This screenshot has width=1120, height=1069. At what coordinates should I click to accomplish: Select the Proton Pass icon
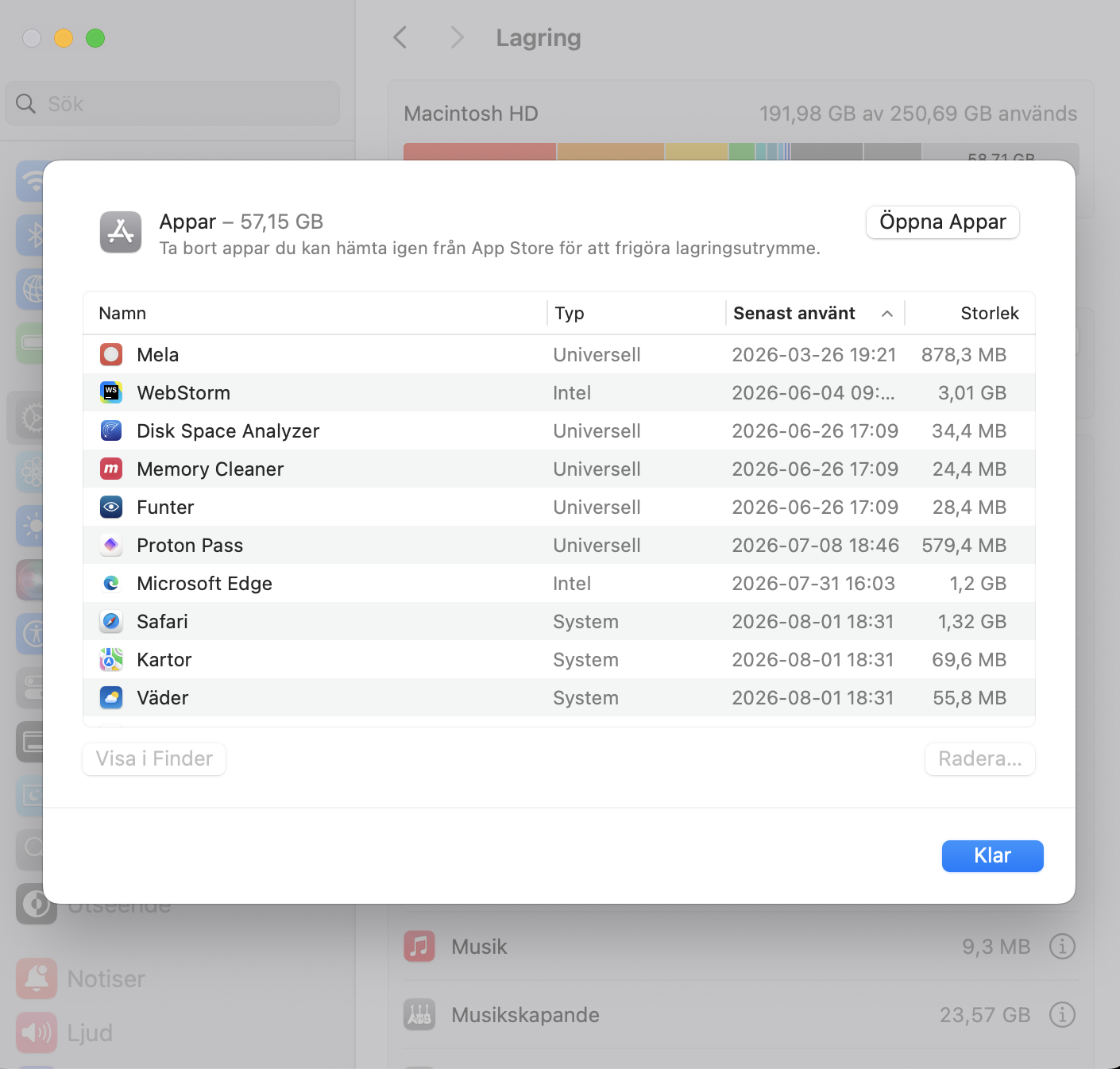click(x=111, y=545)
